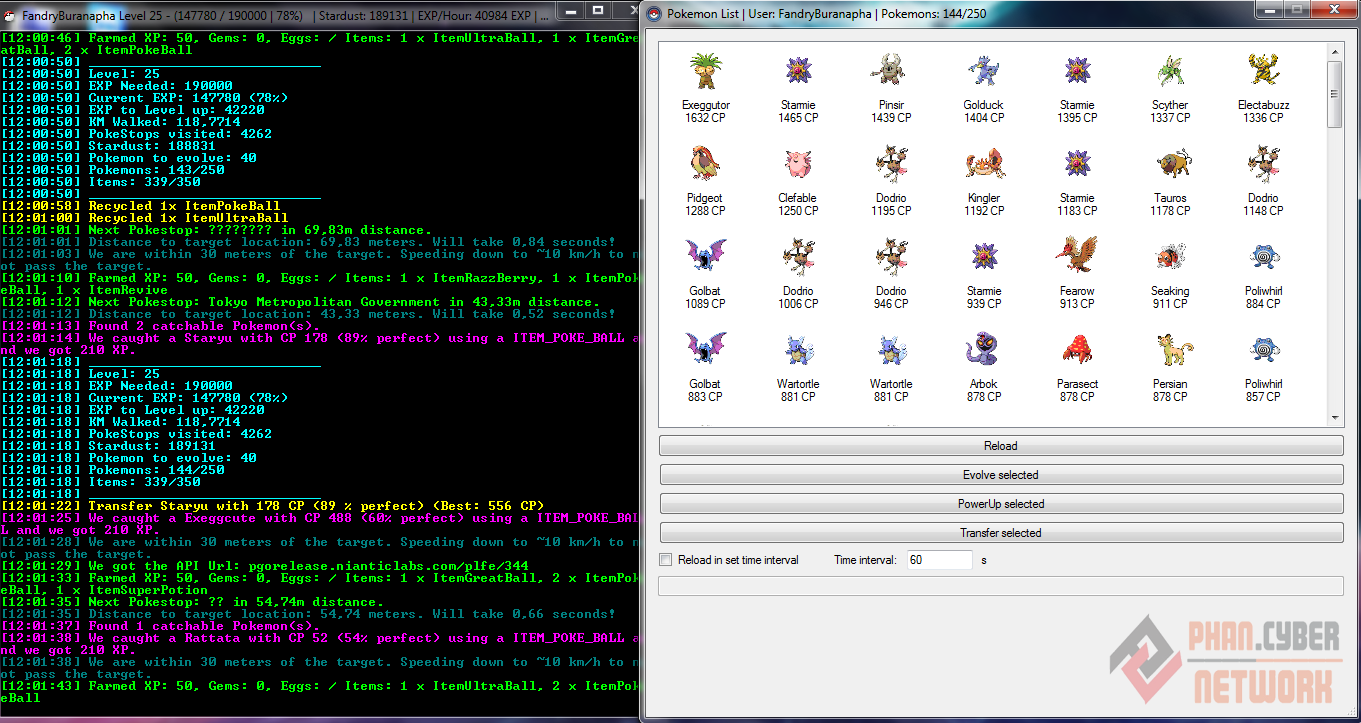
Task: Choose the Dodrio 1006 CP sprite
Action: pos(798,258)
